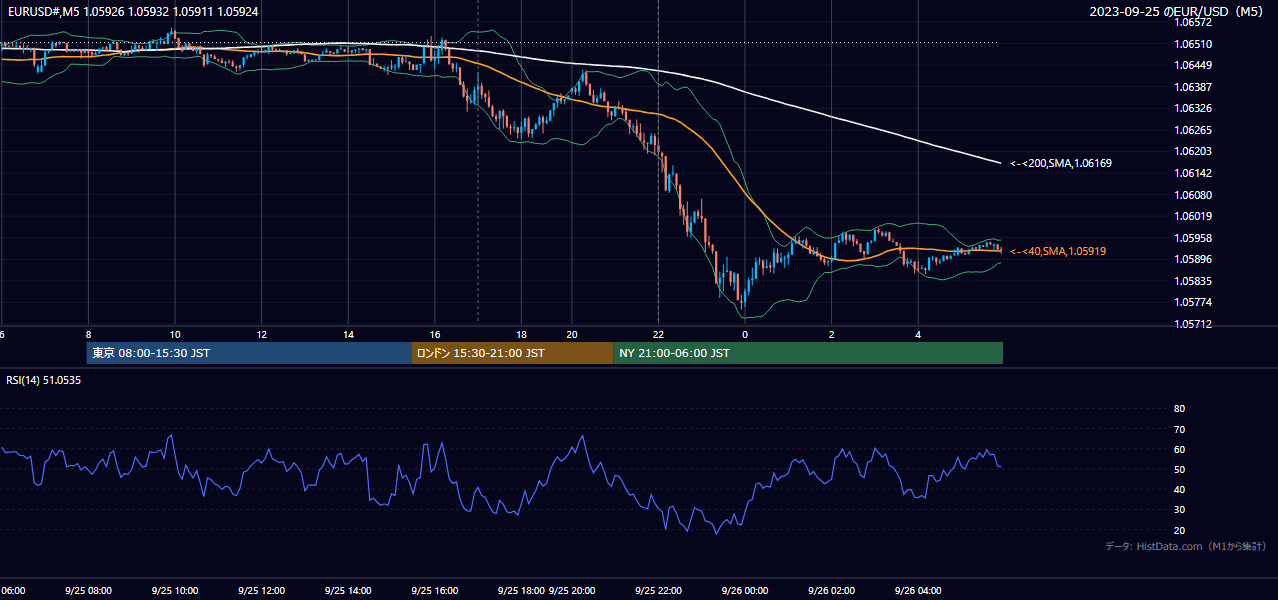Click price axis label 1.06572

click(x=1193, y=22)
